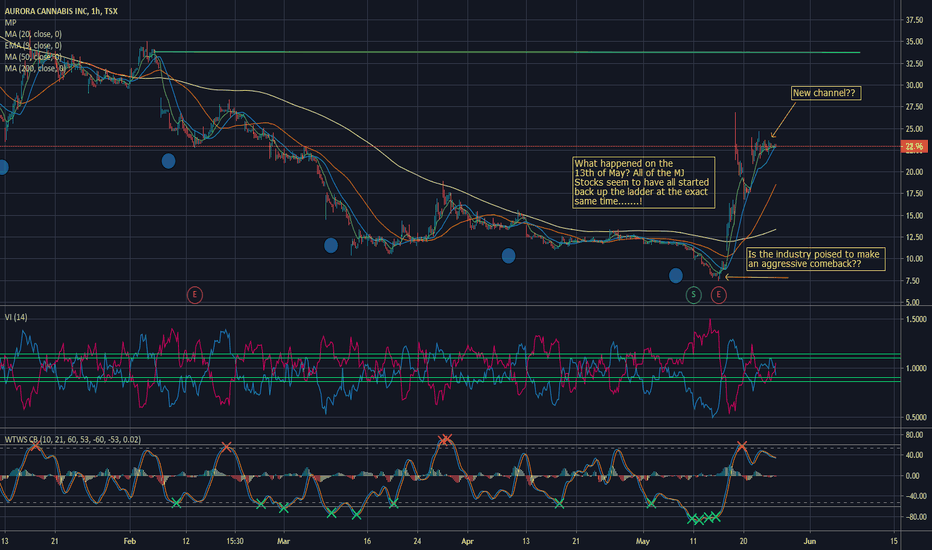Screen dimensions: 932x550
Task: Click the blue dot just before May 11
Action: [675, 275]
